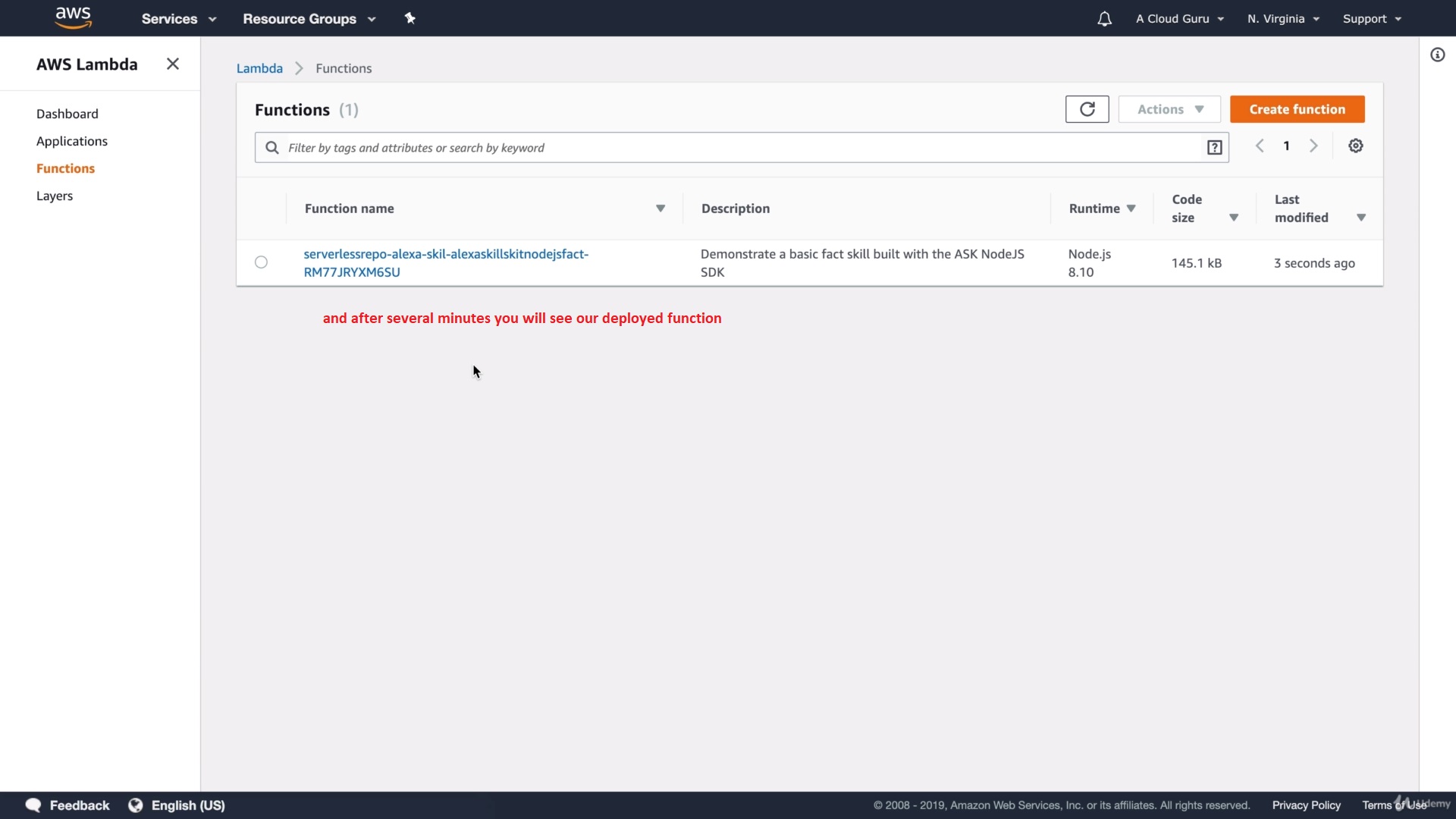Sort by Function name column arrow
Viewport: 1456px width, 819px height.
(661, 209)
